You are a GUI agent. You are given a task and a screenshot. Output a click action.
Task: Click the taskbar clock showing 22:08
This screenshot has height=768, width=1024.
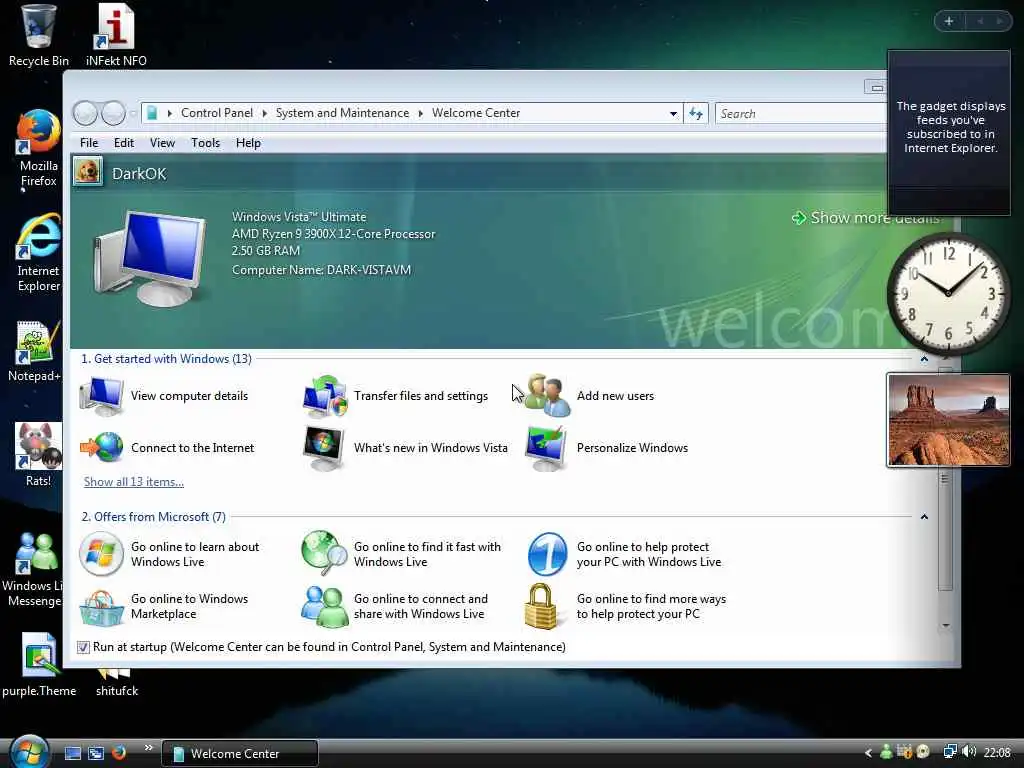(997, 753)
